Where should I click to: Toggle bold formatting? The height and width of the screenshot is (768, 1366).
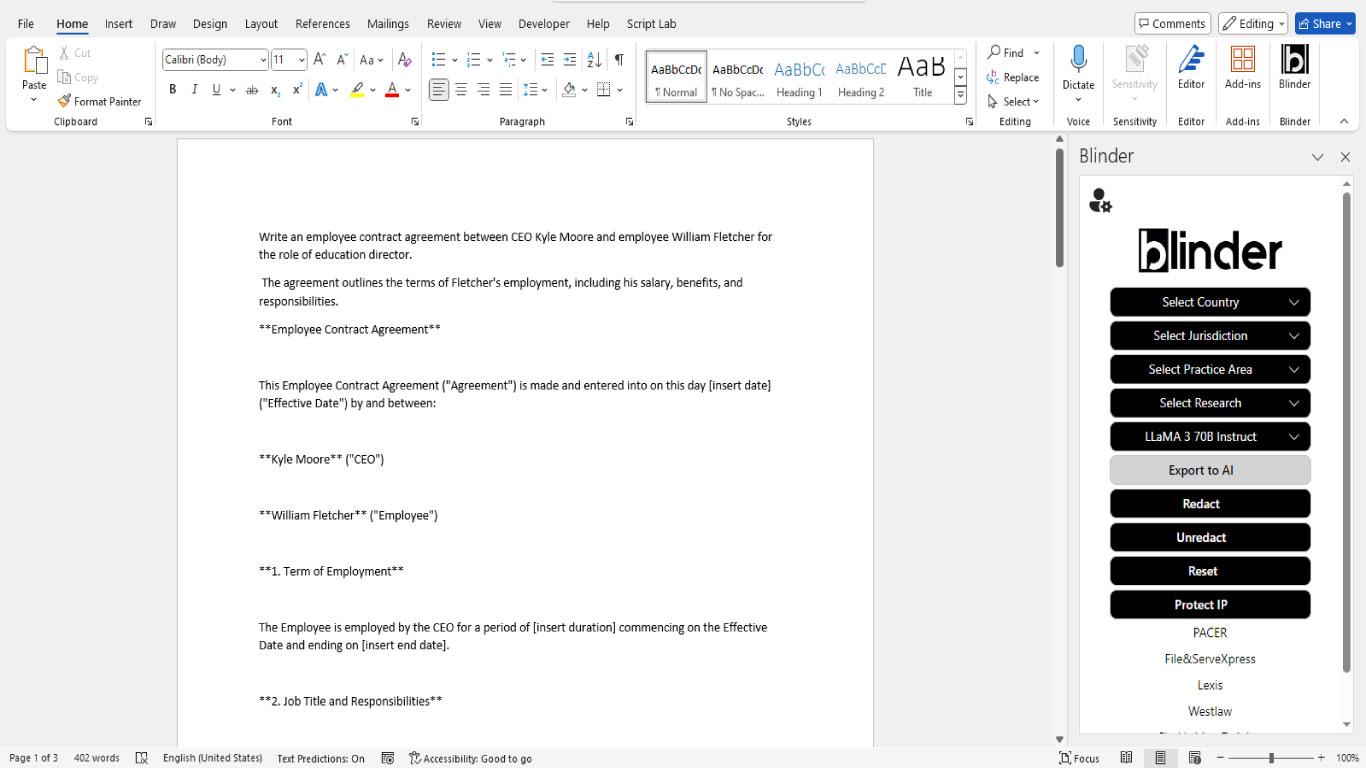coord(172,89)
